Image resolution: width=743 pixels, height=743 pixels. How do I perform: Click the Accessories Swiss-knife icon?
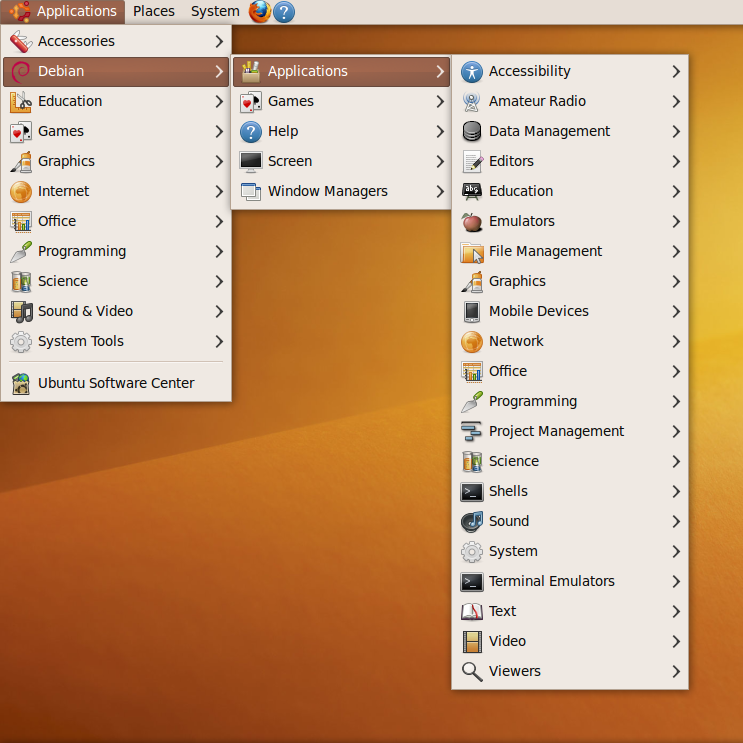[x=21, y=41]
